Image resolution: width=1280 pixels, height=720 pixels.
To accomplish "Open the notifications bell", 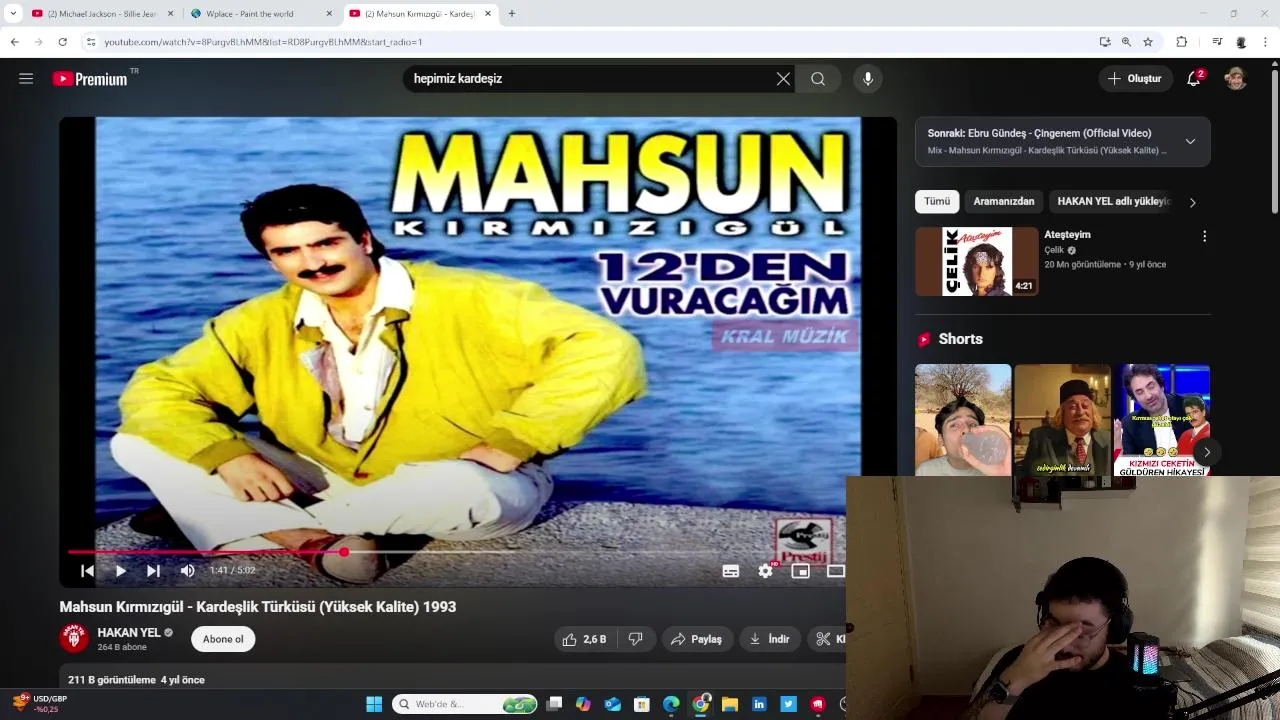I will [x=1193, y=79].
